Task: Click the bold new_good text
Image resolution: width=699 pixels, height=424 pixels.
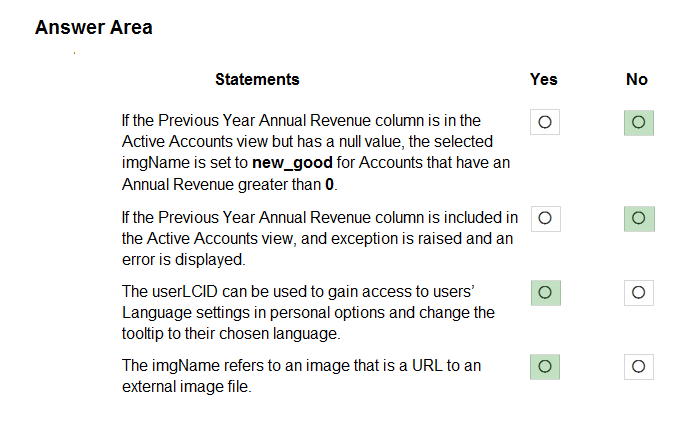Action: tap(292, 163)
